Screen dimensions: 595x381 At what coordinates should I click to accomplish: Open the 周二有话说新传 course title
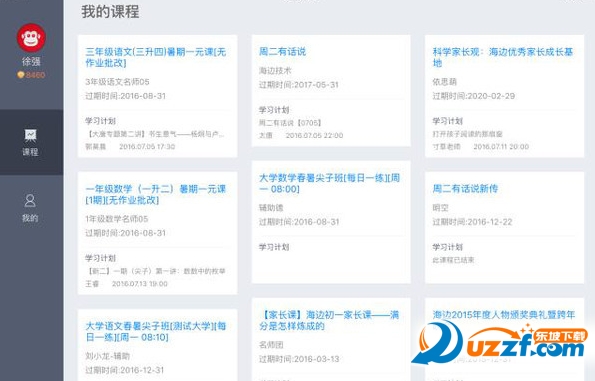point(465,189)
